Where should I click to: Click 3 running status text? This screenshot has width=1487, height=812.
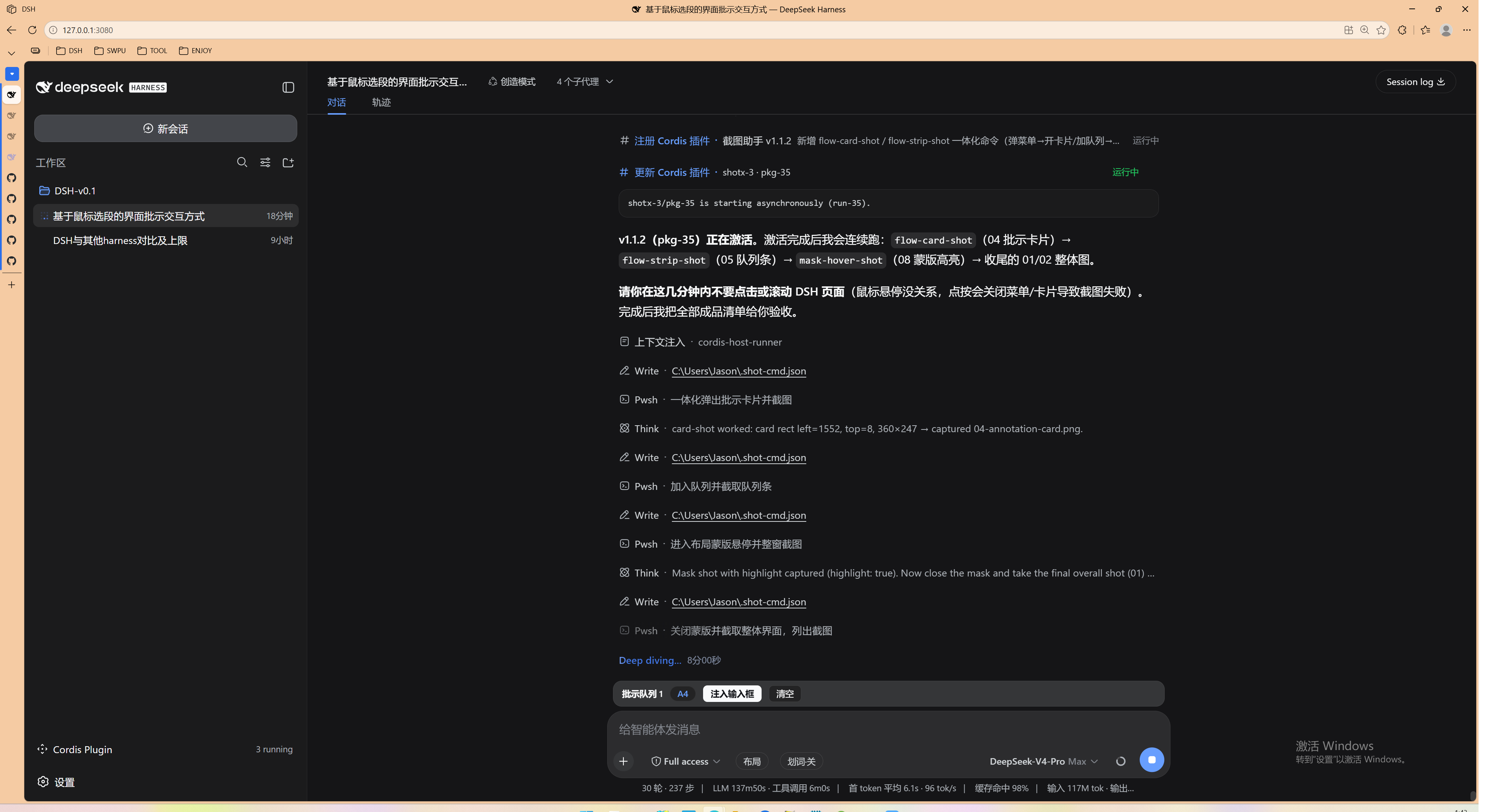point(274,749)
